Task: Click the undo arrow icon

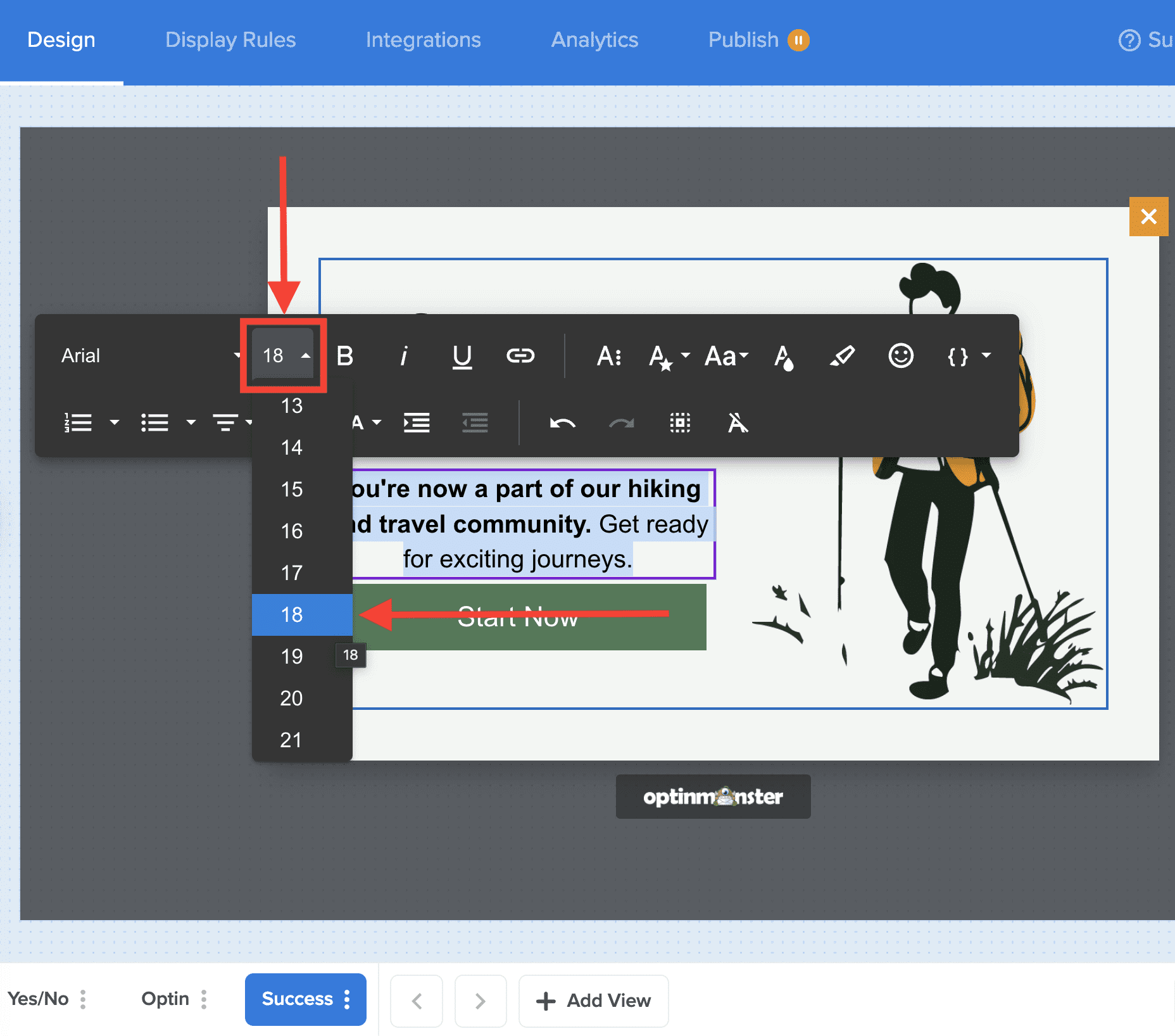Action: [x=562, y=423]
